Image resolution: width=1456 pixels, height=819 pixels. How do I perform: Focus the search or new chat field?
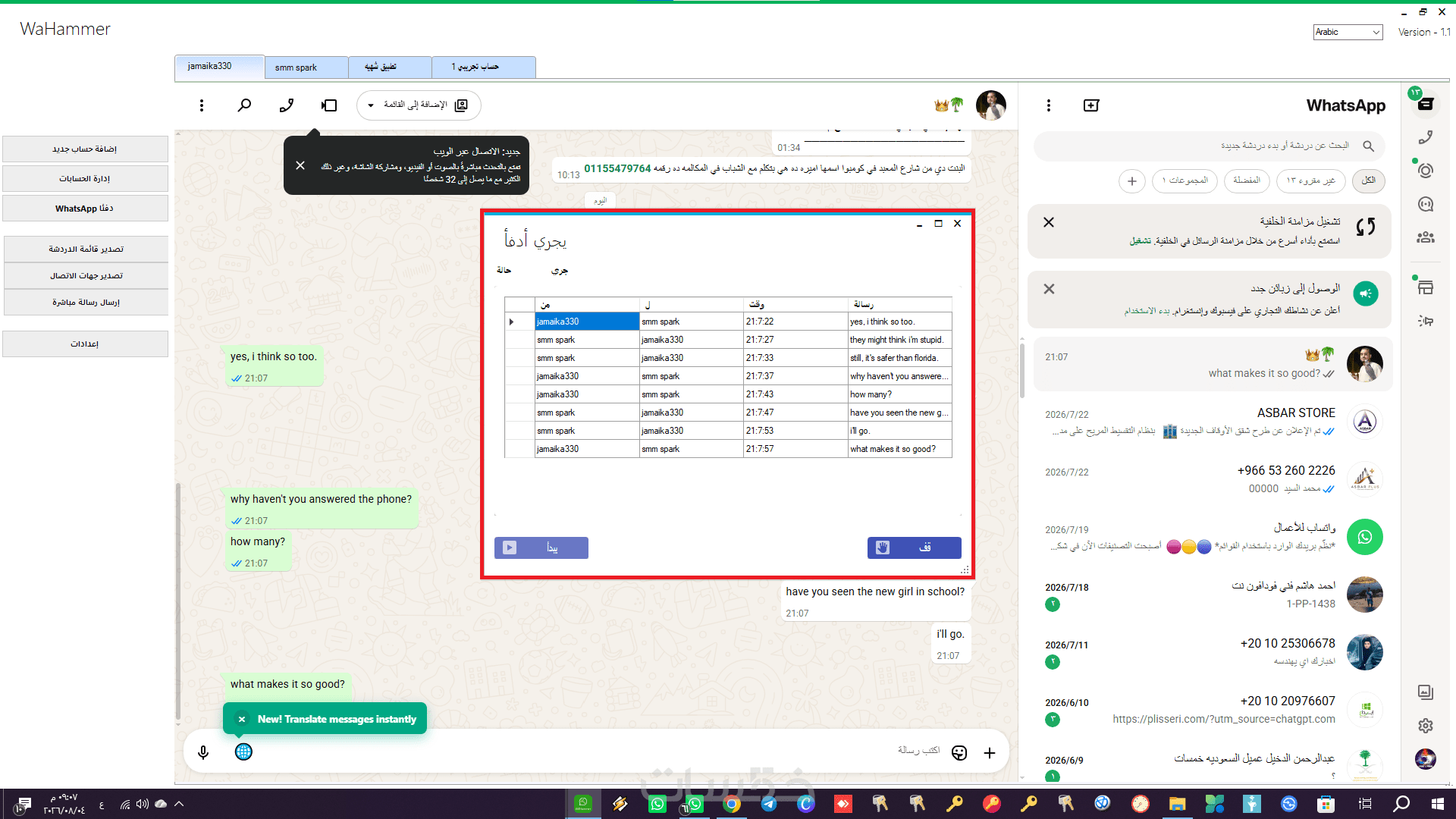[x=1210, y=146]
